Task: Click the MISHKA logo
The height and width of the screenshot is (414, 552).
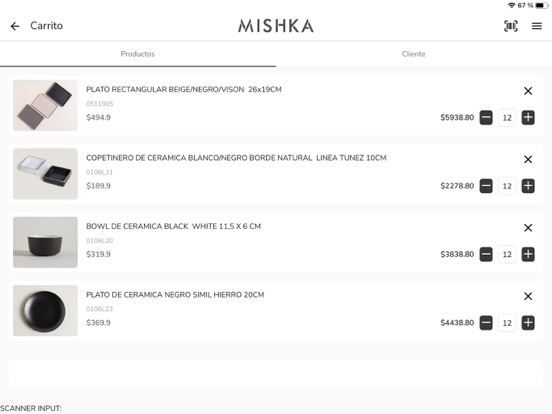Action: click(276, 26)
